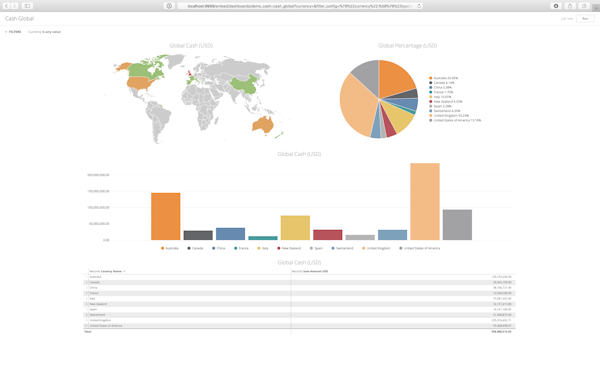The image size is (600, 375).
Task: Click the New Zealand table row
Action: [300, 304]
